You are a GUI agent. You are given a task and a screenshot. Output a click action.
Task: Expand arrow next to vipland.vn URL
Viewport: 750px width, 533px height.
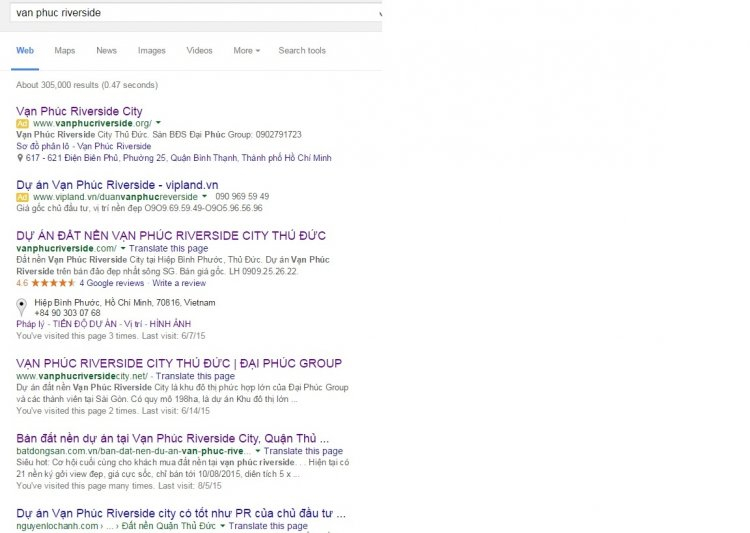[205, 197]
